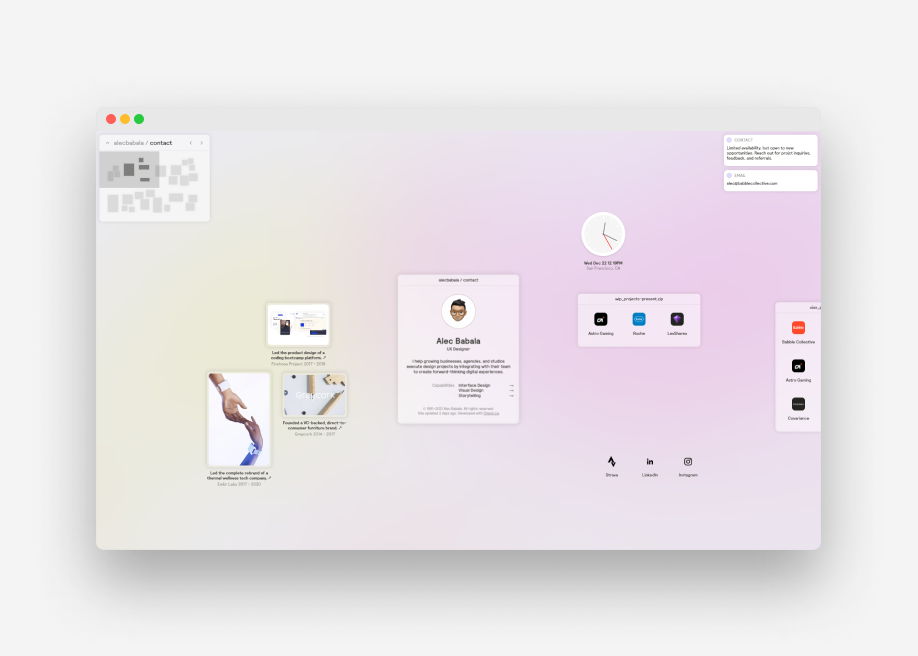The width and height of the screenshot is (918, 656).
Task: Open the Firehose Project thumbnail
Action: (298, 325)
